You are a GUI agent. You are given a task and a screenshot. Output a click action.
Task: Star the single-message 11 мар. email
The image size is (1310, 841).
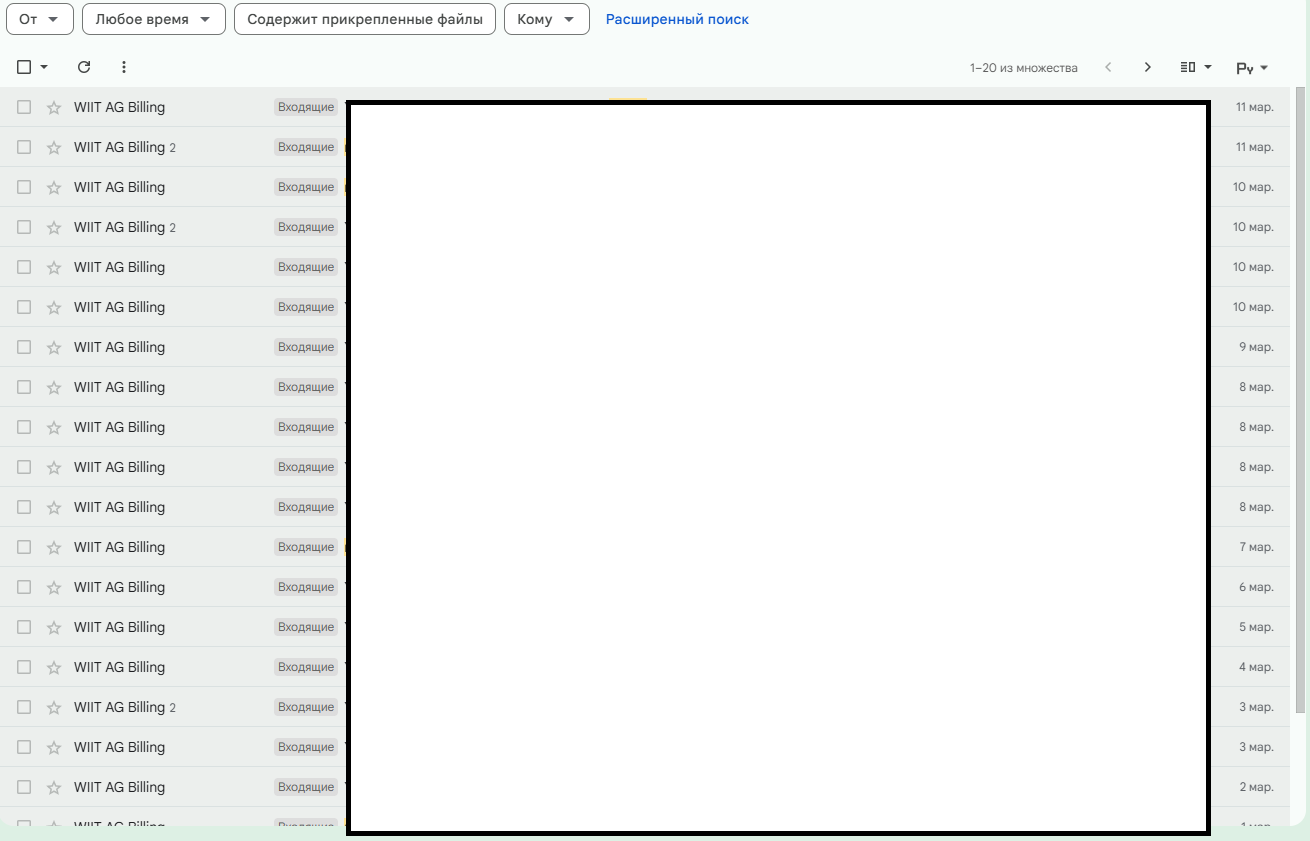click(x=54, y=107)
